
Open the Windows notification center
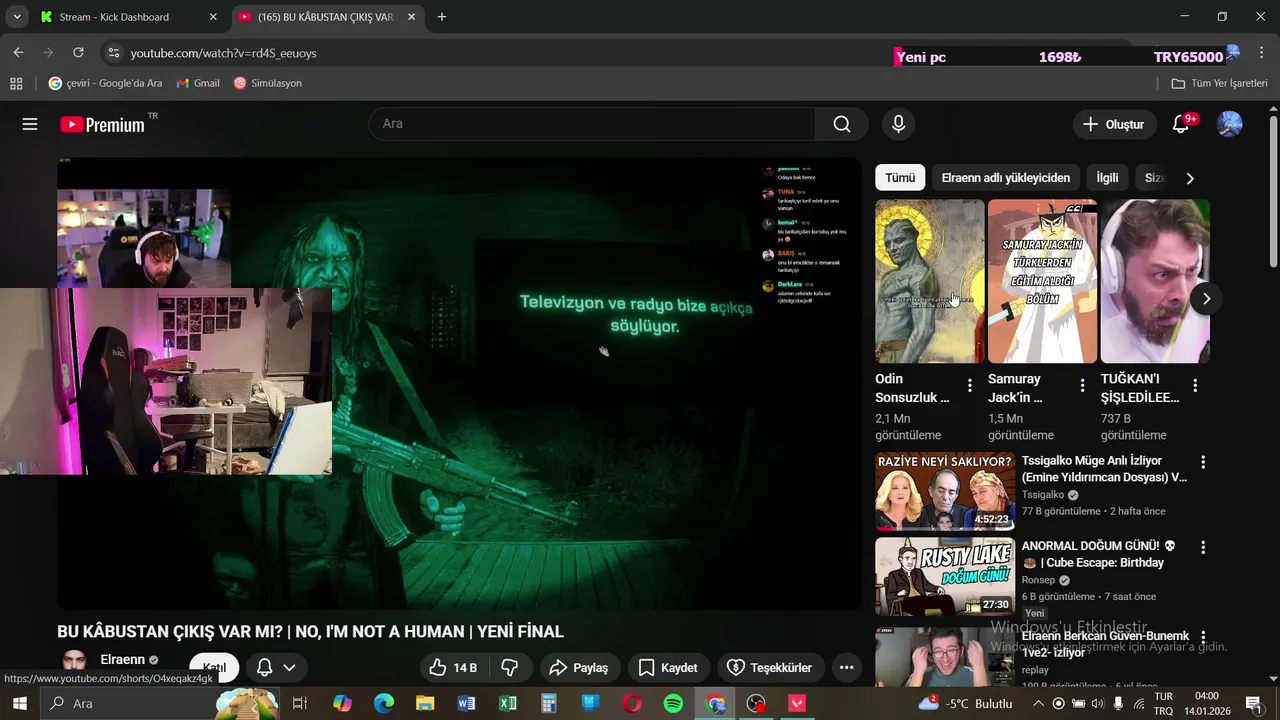(x=1254, y=703)
